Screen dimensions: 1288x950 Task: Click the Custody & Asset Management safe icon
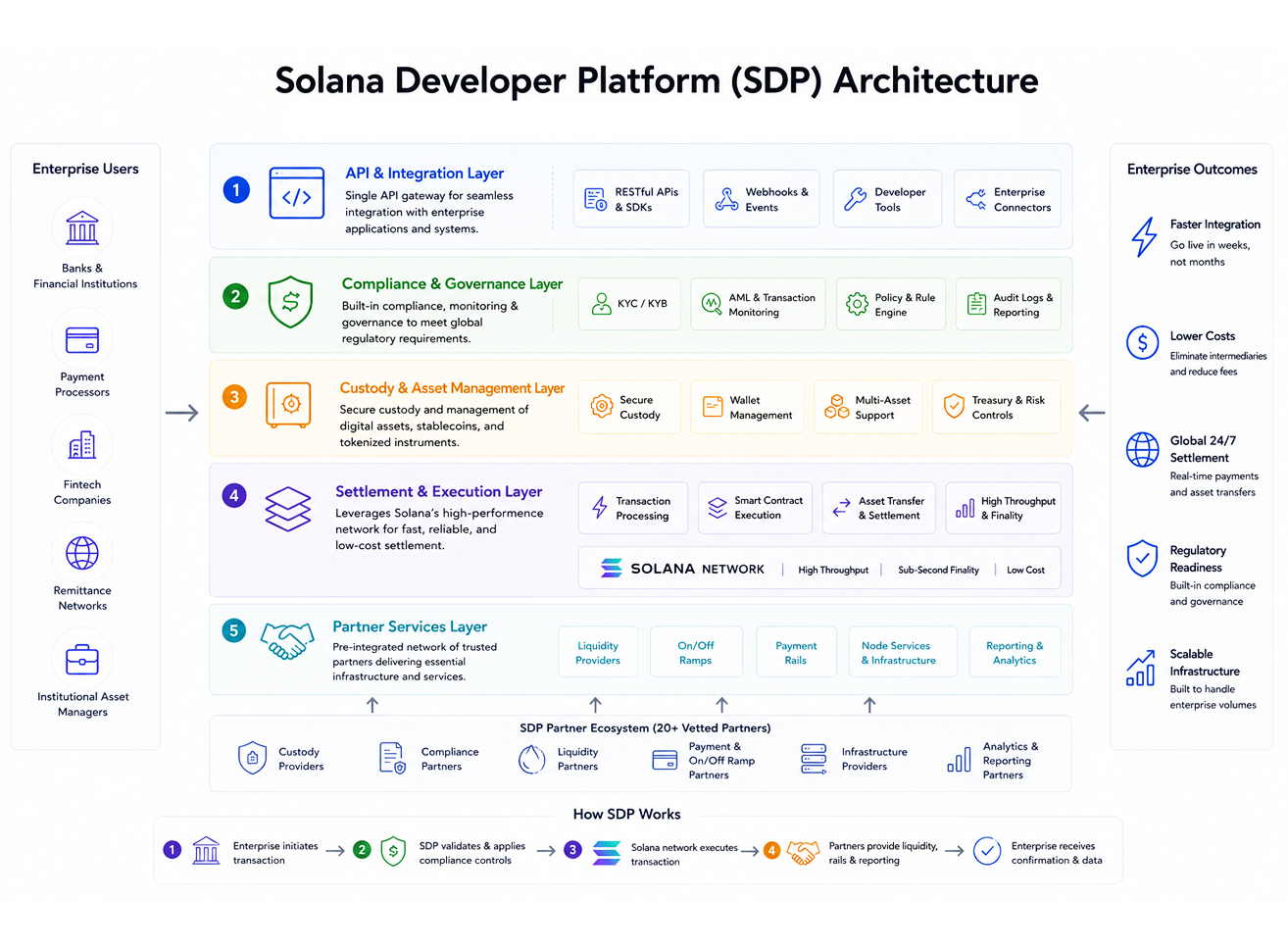tap(289, 404)
